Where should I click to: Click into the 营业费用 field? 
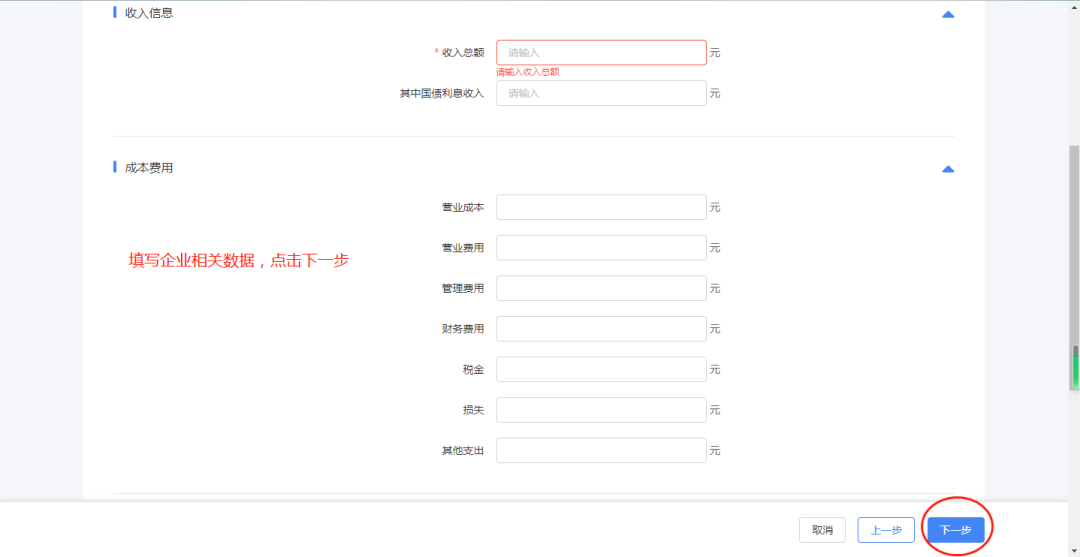(x=601, y=248)
